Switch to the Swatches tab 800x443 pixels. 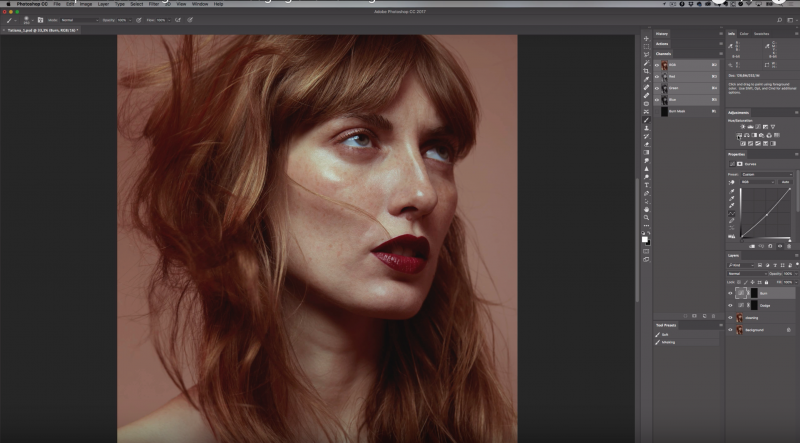pos(761,34)
